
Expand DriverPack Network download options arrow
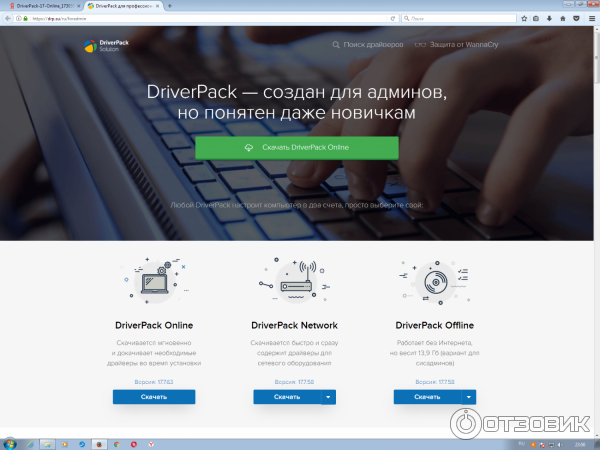[x=328, y=397]
